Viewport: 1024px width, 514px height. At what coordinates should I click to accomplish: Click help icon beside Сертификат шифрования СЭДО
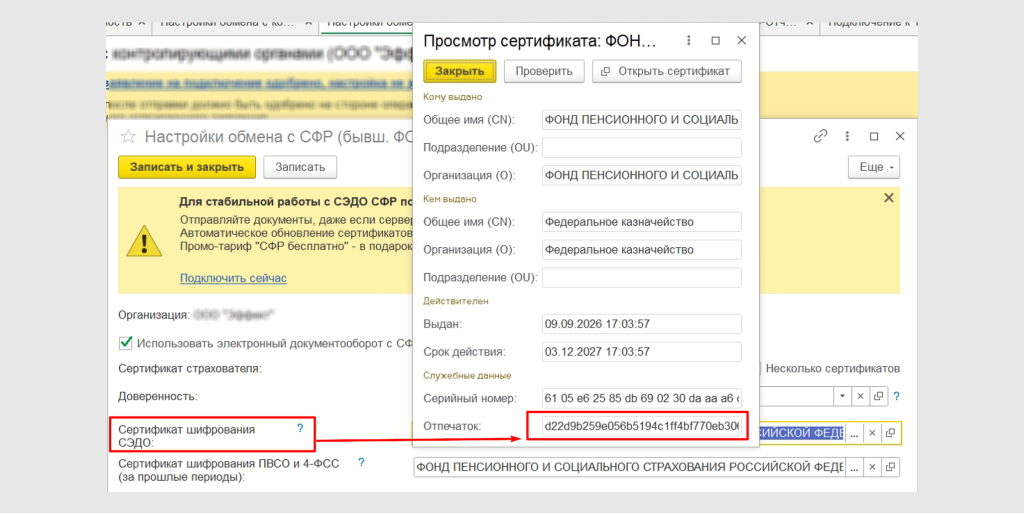click(300, 428)
